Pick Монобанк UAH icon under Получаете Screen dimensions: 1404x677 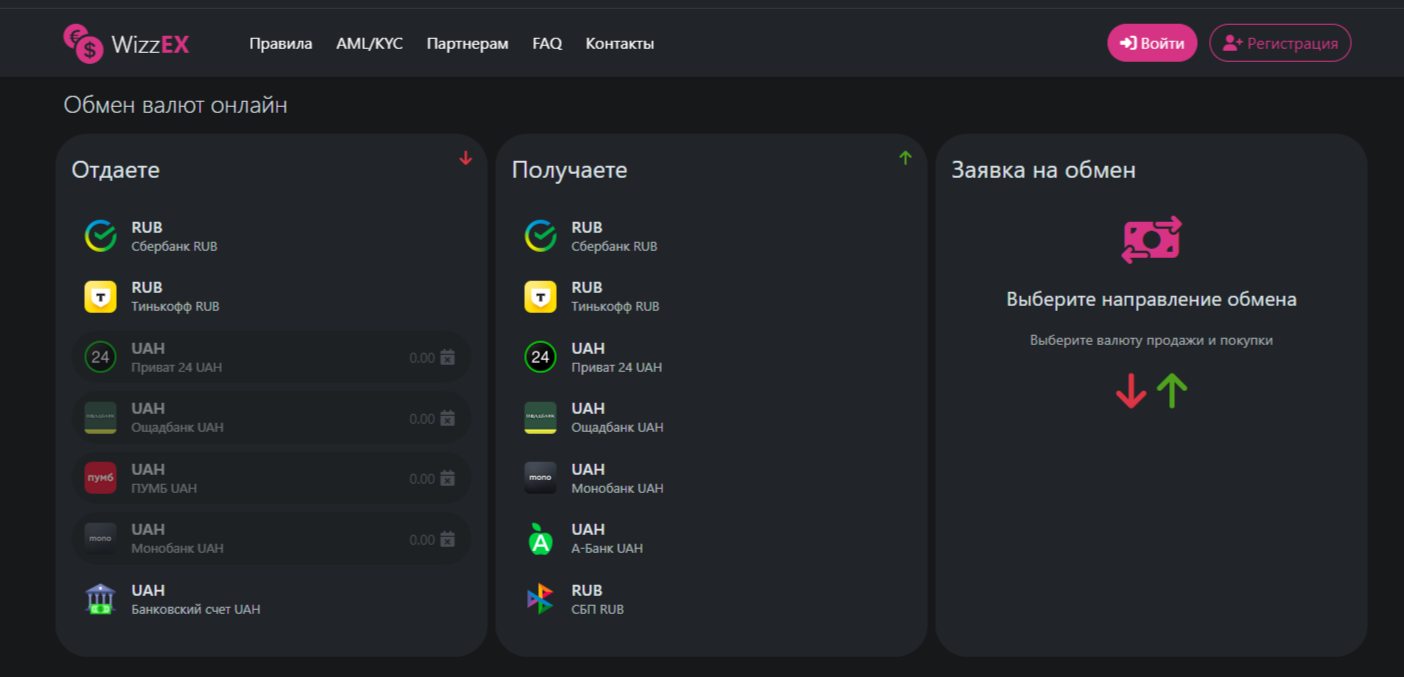tap(541, 478)
